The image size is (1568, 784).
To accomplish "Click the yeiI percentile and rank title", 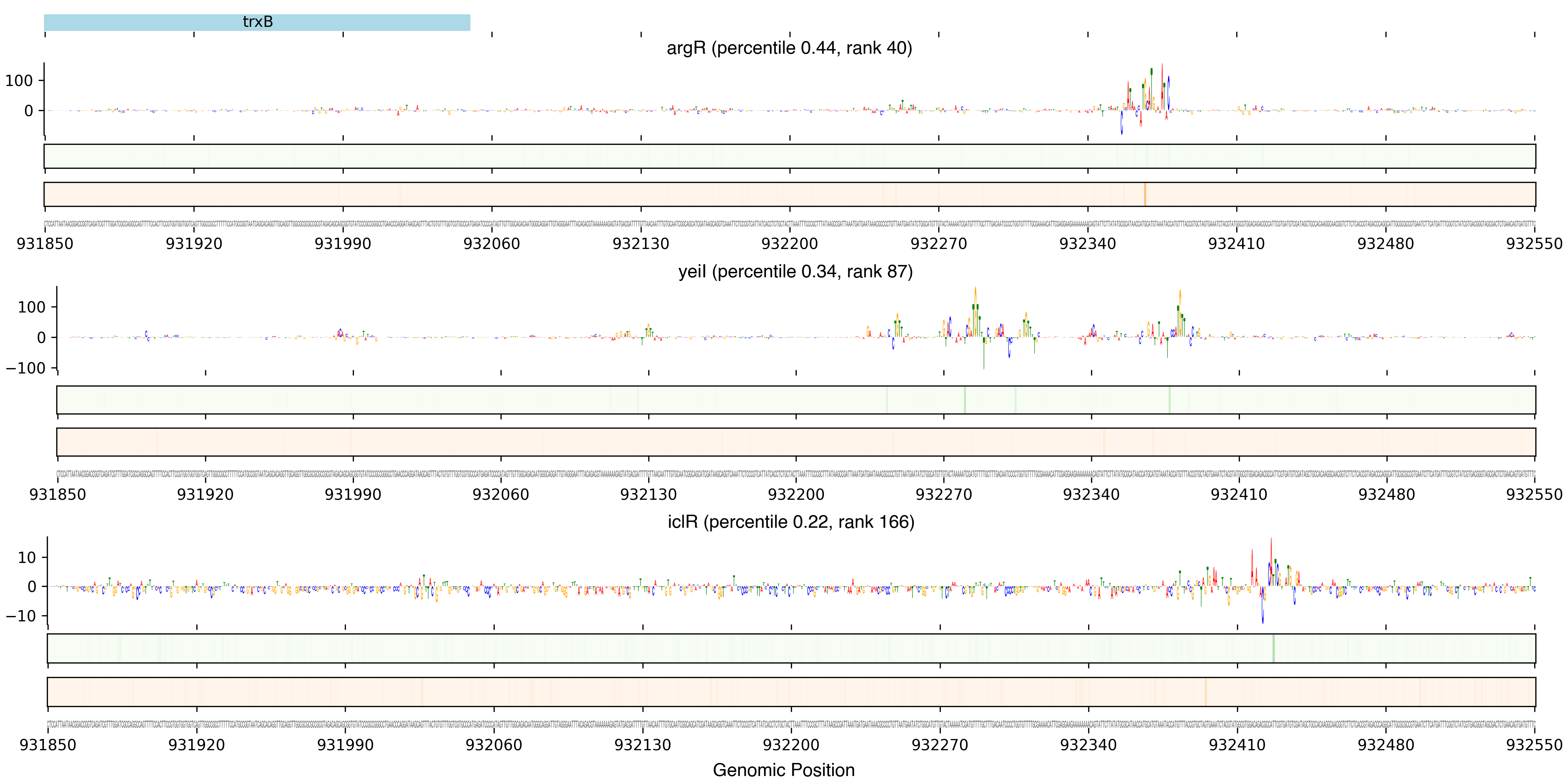I will (x=795, y=271).
